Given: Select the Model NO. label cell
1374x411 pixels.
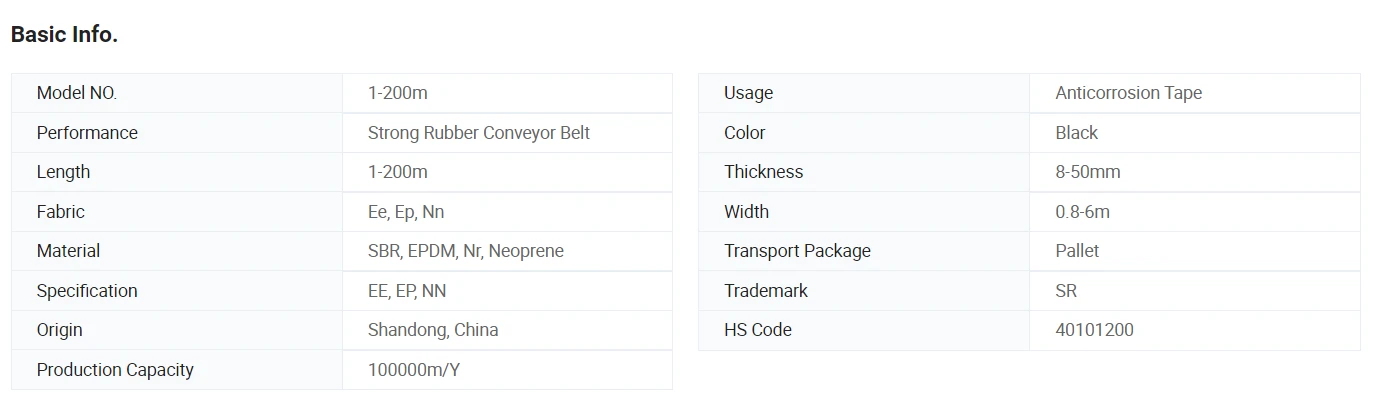Looking at the screenshot, I should (x=177, y=93).
